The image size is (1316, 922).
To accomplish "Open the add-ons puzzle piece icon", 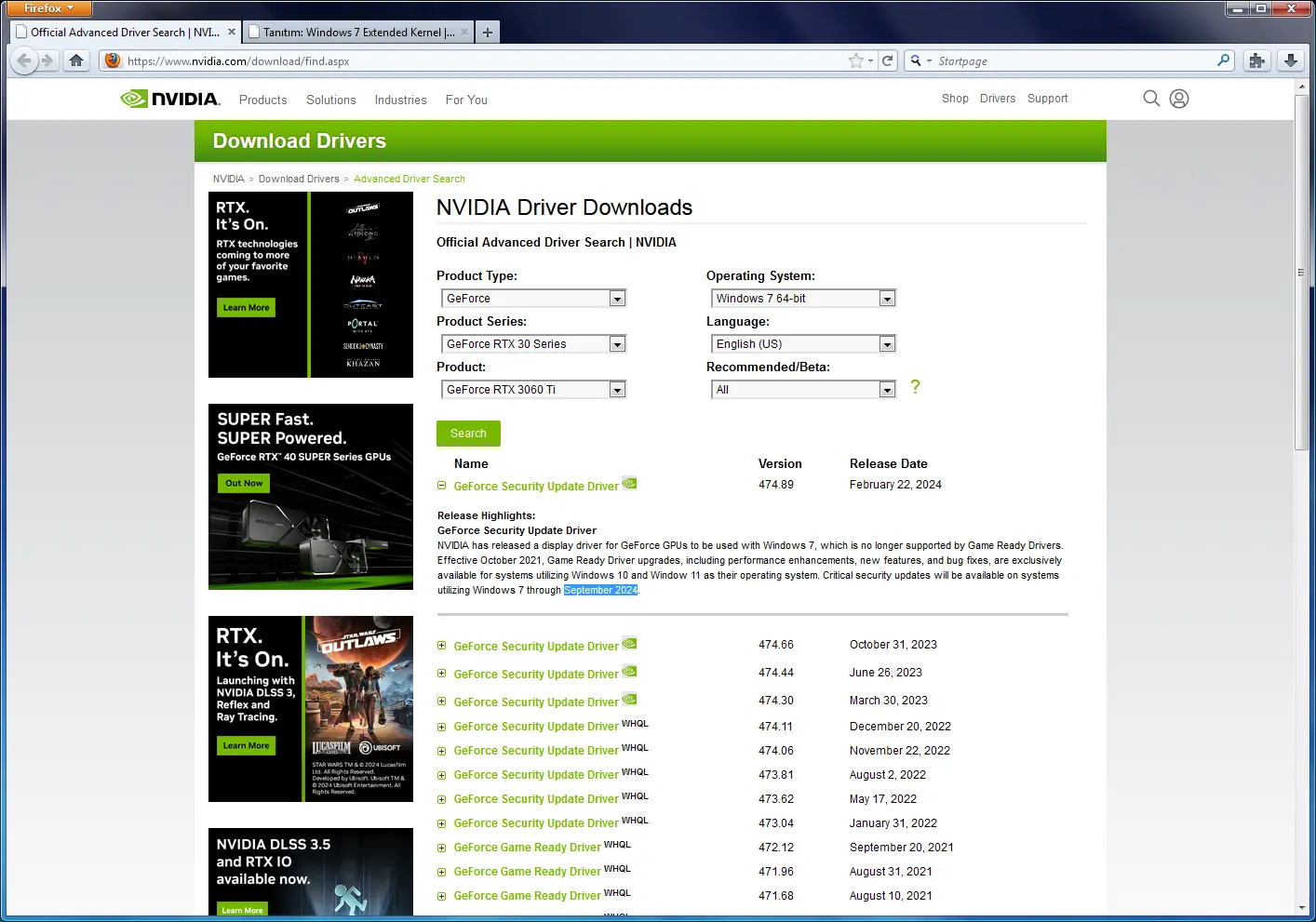I will click(1256, 60).
